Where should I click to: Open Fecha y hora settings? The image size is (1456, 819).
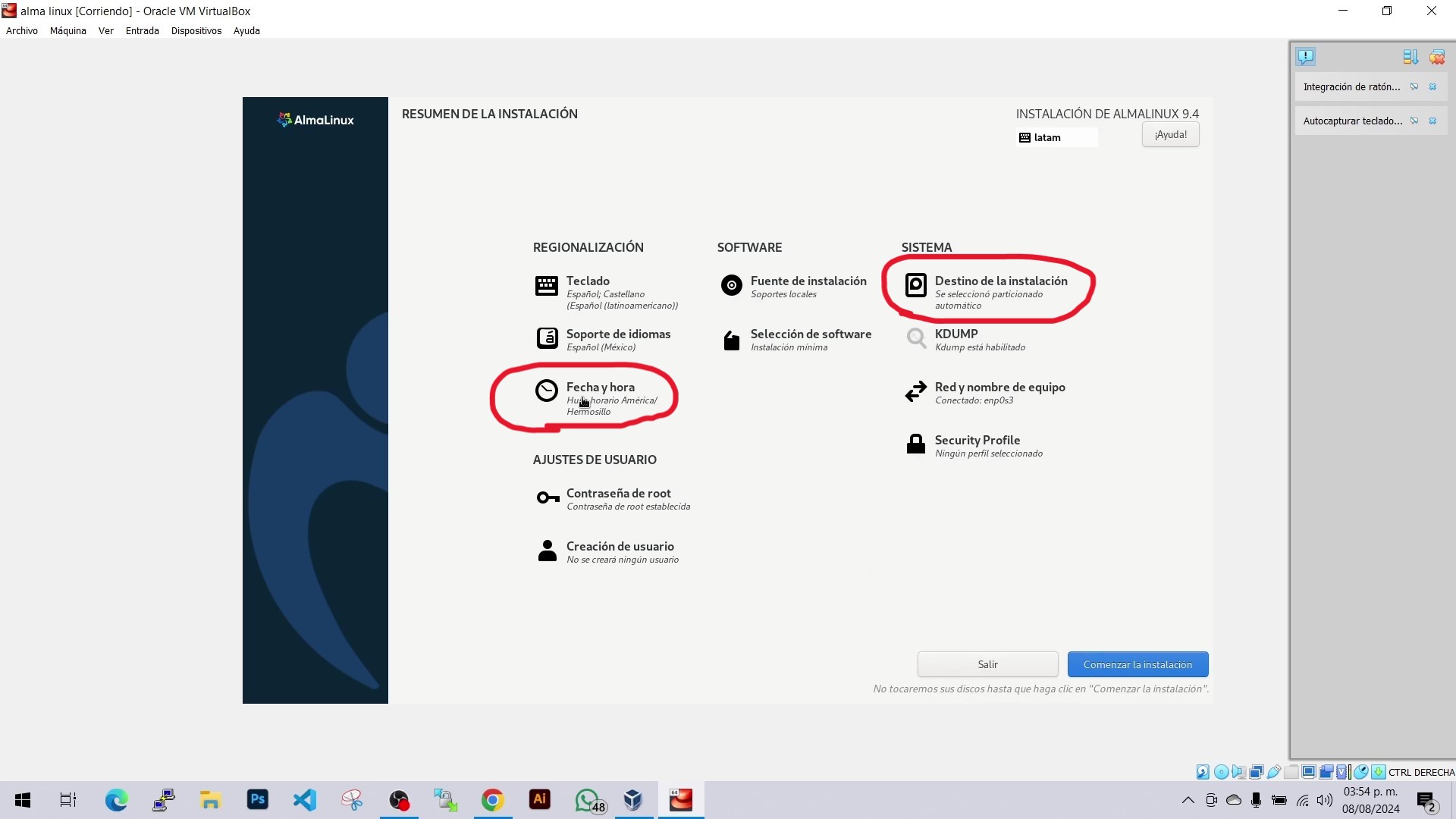tap(597, 398)
